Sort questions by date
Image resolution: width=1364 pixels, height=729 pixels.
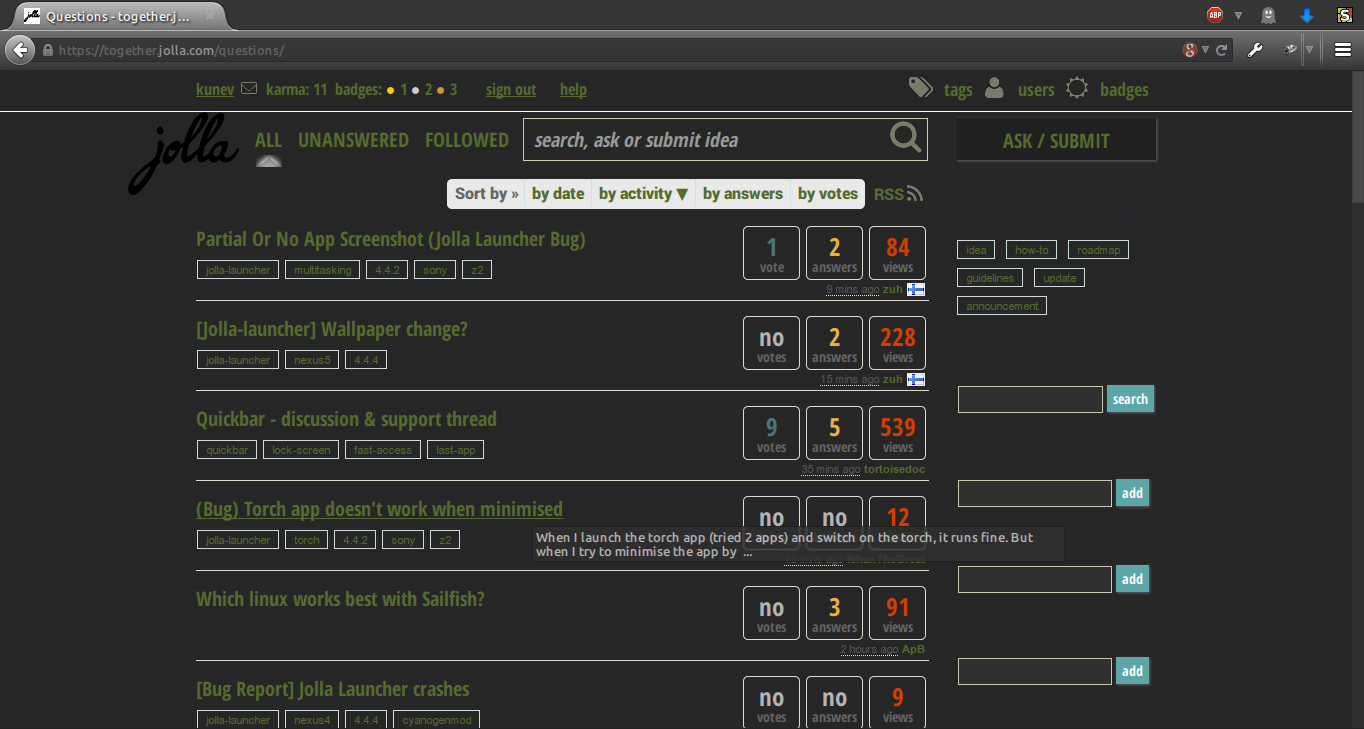[558, 194]
